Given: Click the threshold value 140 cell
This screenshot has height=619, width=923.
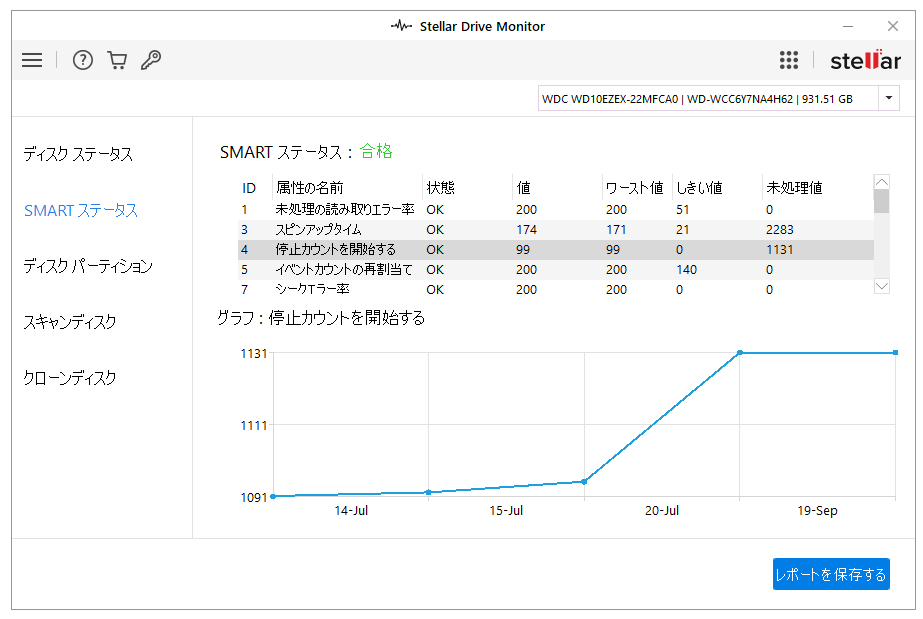Looking at the screenshot, I should (686, 269).
